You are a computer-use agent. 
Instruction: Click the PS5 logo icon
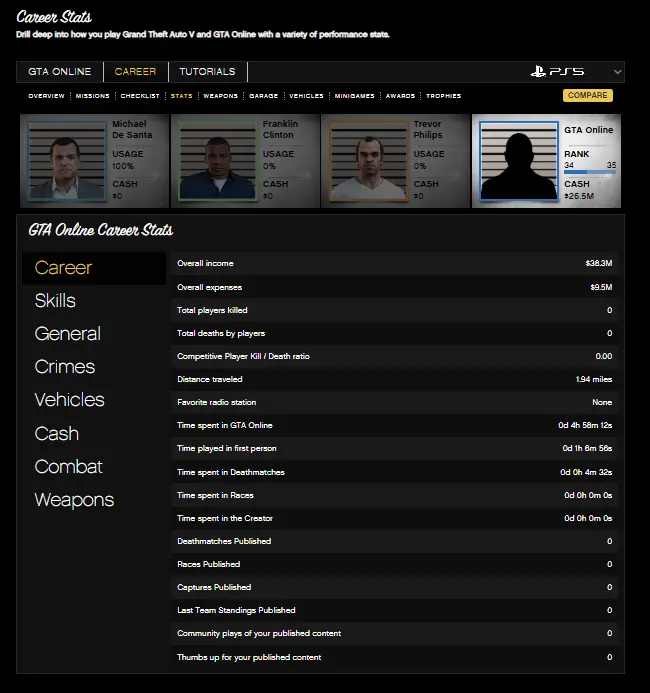click(557, 72)
